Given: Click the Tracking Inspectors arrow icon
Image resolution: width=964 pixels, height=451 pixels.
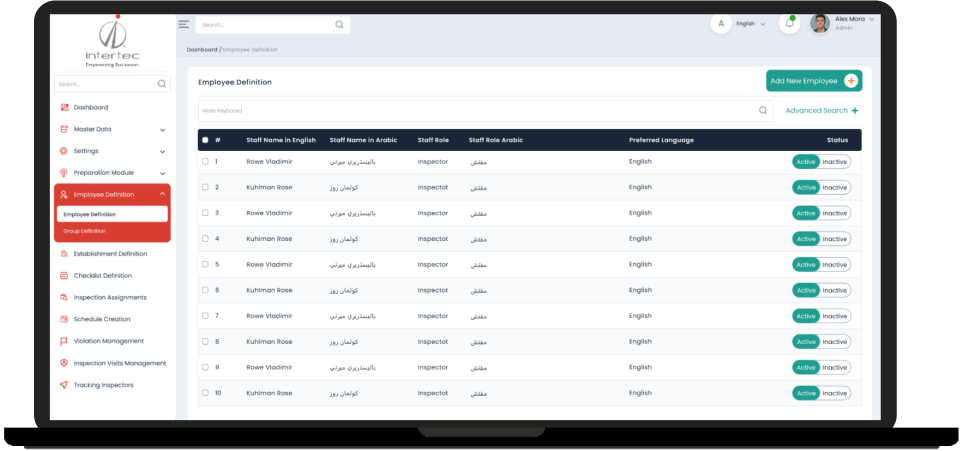Looking at the screenshot, I should click(x=64, y=385).
